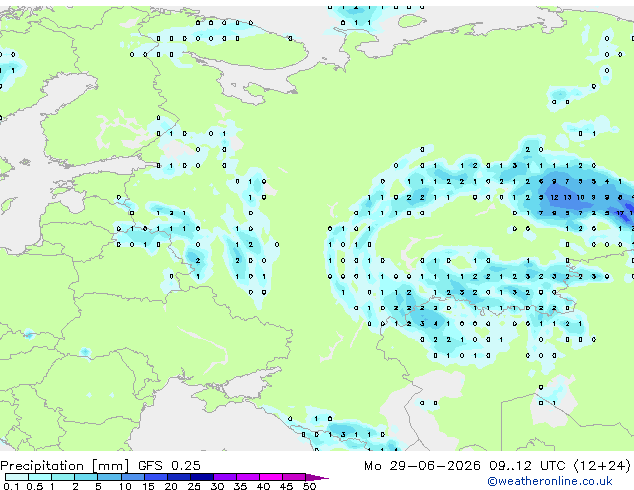Image resolution: width=634 pixels, height=490 pixels.
Task: Click the '25' legend scale label
Action: [x=194, y=486]
